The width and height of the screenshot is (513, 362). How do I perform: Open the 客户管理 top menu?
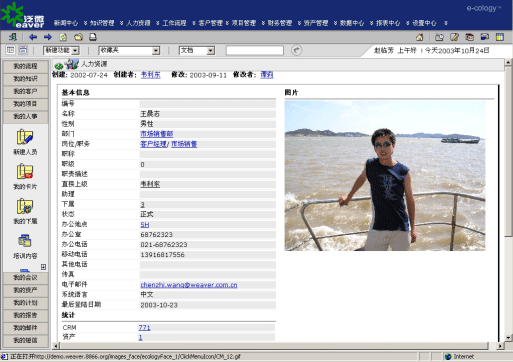210,23
